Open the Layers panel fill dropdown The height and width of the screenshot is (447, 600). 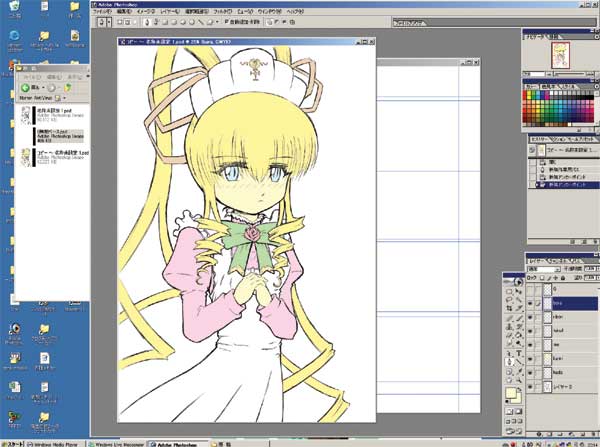tap(598, 278)
